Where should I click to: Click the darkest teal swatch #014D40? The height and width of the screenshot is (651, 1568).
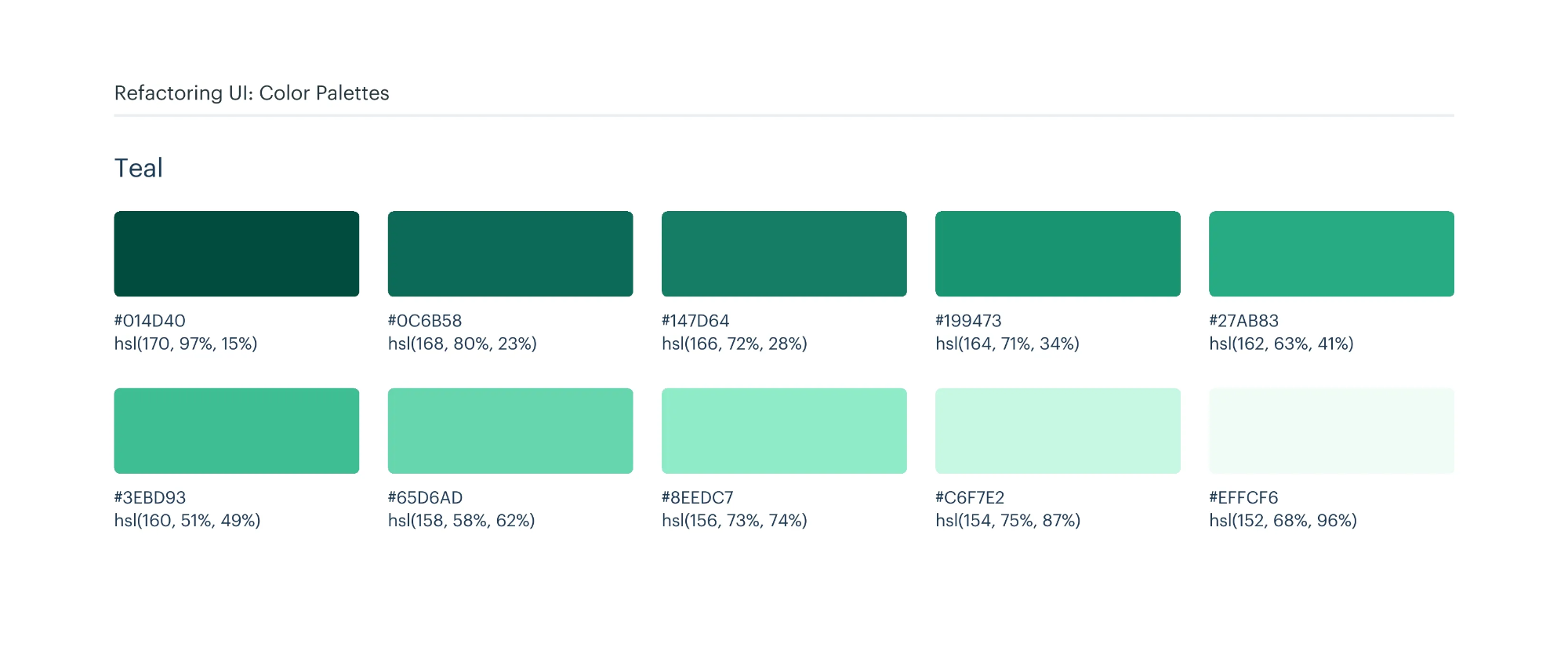[x=236, y=253]
